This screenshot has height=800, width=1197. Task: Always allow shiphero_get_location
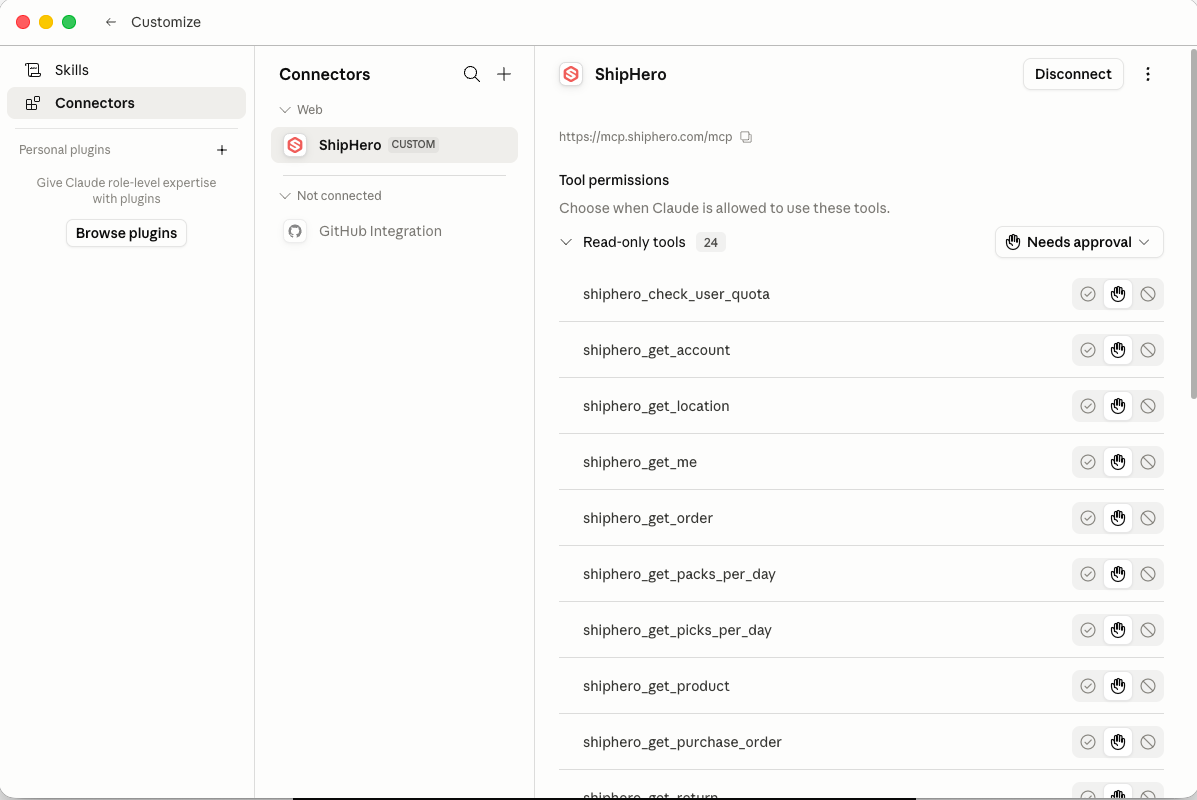coord(1088,406)
